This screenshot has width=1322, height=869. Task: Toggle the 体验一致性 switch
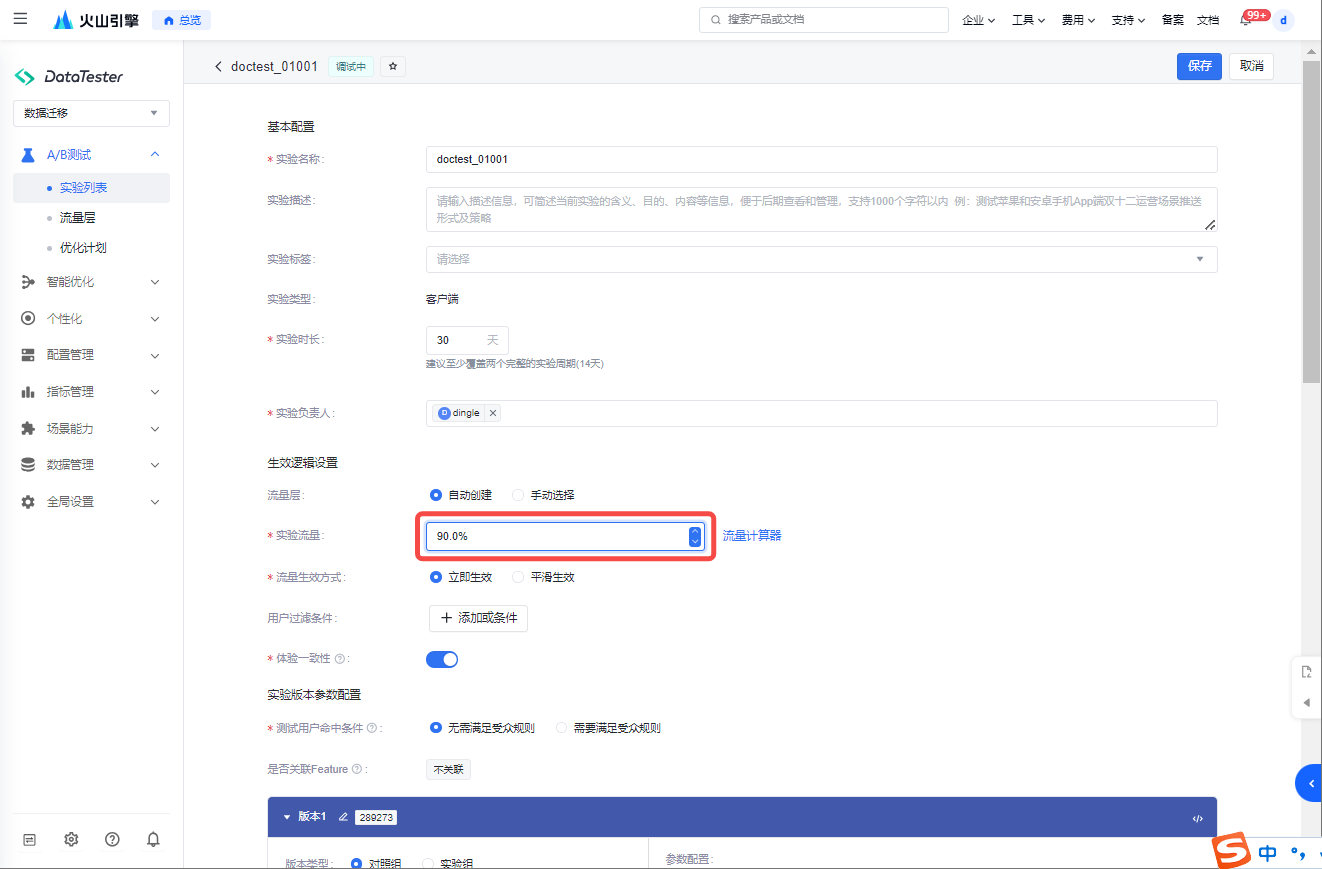(x=442, y=659)
